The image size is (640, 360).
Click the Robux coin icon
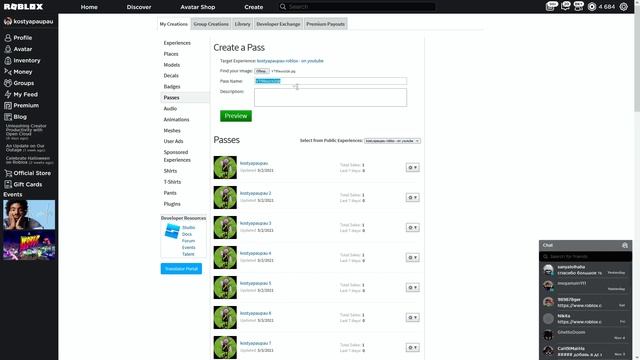click(592, 7)
